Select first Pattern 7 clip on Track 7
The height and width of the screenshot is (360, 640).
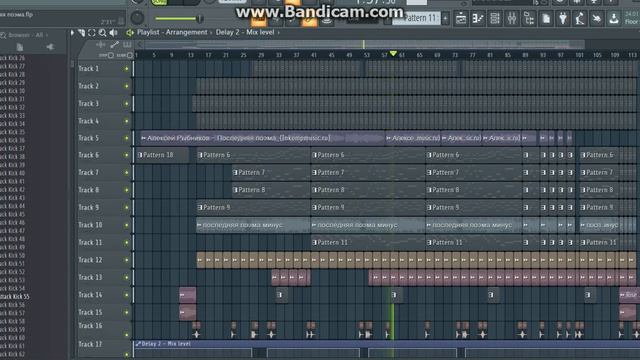(271, 173)
